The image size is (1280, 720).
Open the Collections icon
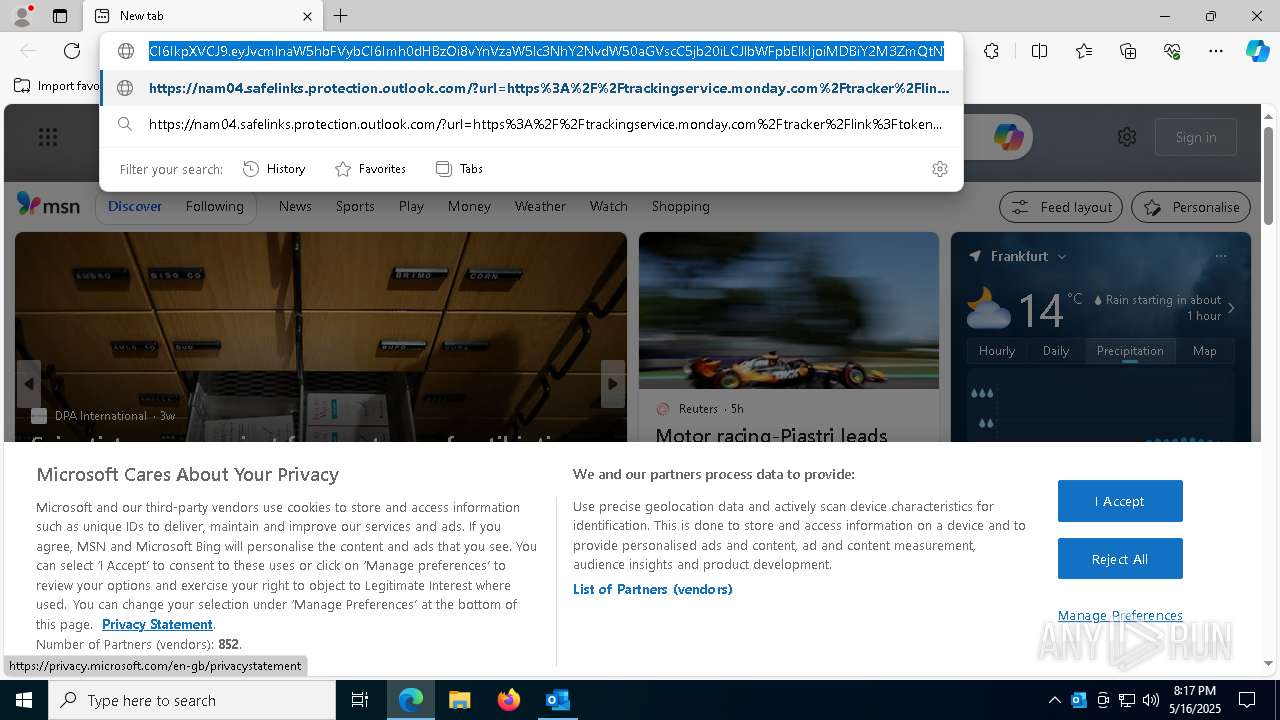(x=1128, y=51)
